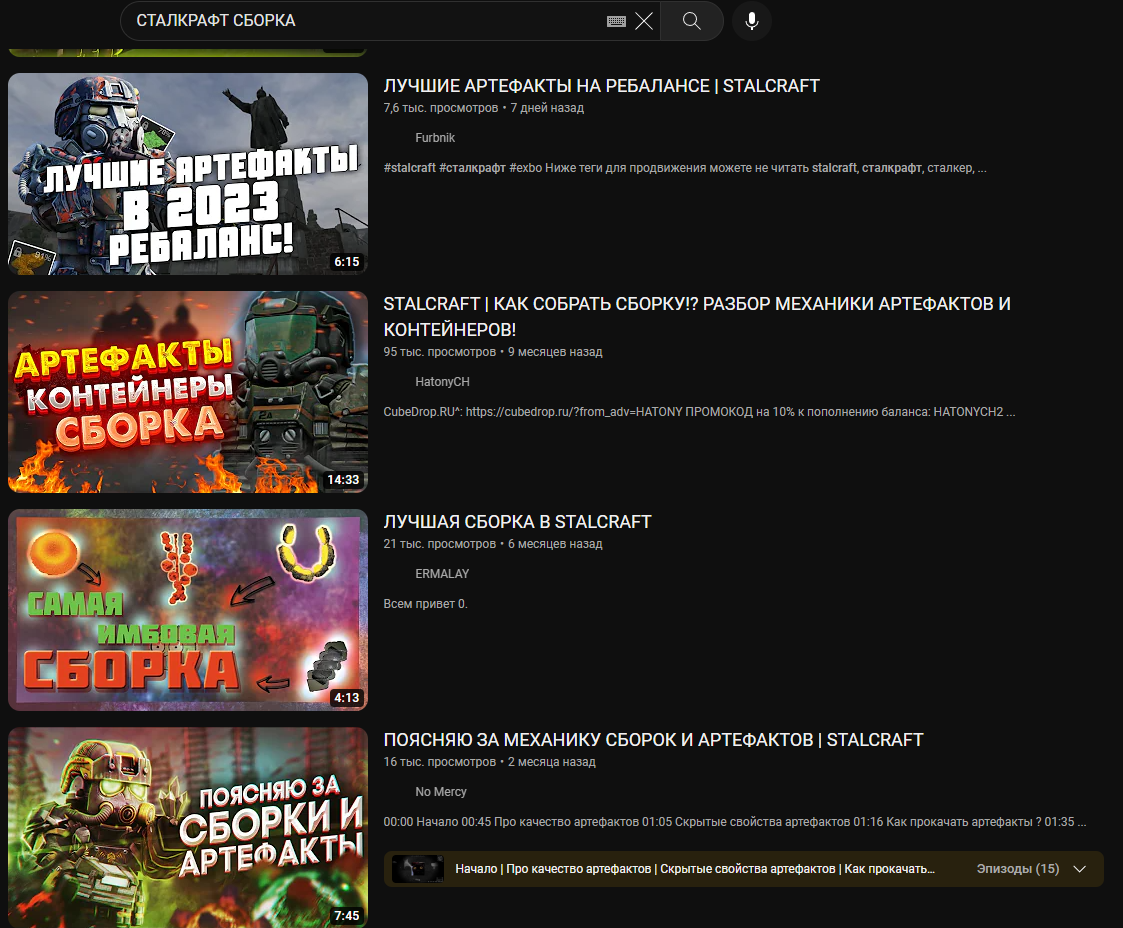
Task: Go to Furbnik channel
Action: (435, 138)
